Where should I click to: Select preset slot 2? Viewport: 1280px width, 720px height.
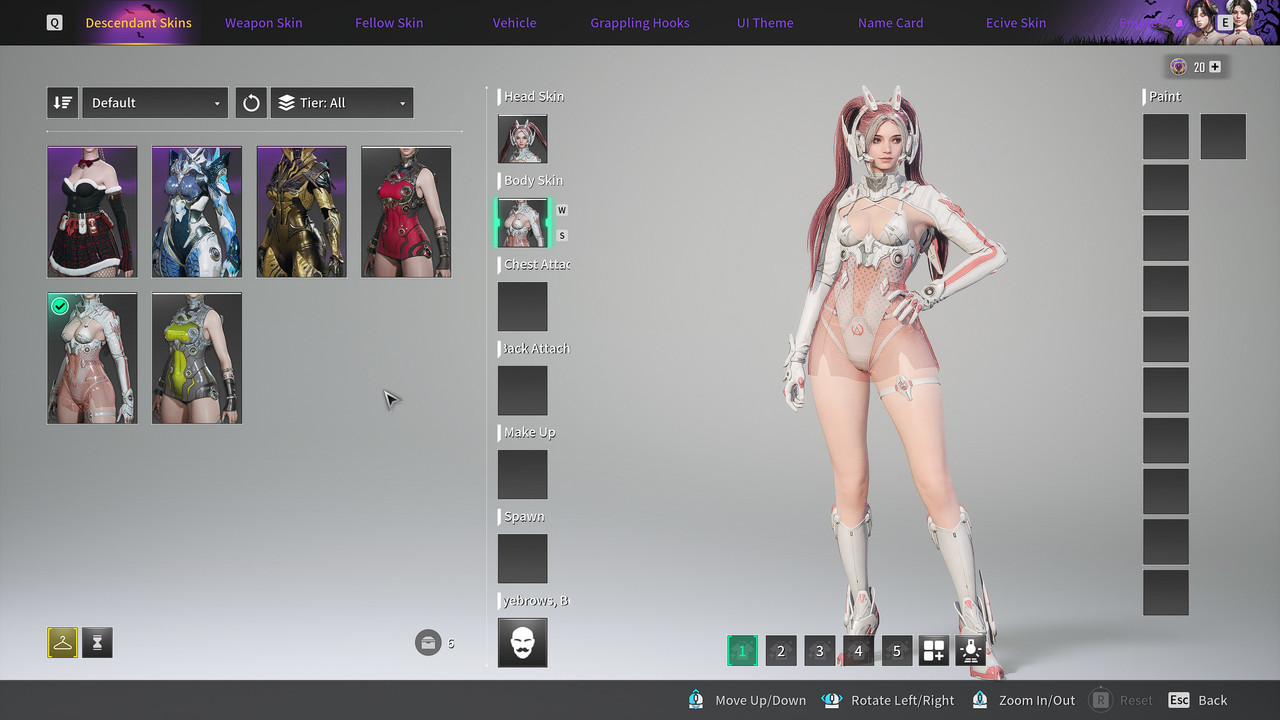point(781,651)
